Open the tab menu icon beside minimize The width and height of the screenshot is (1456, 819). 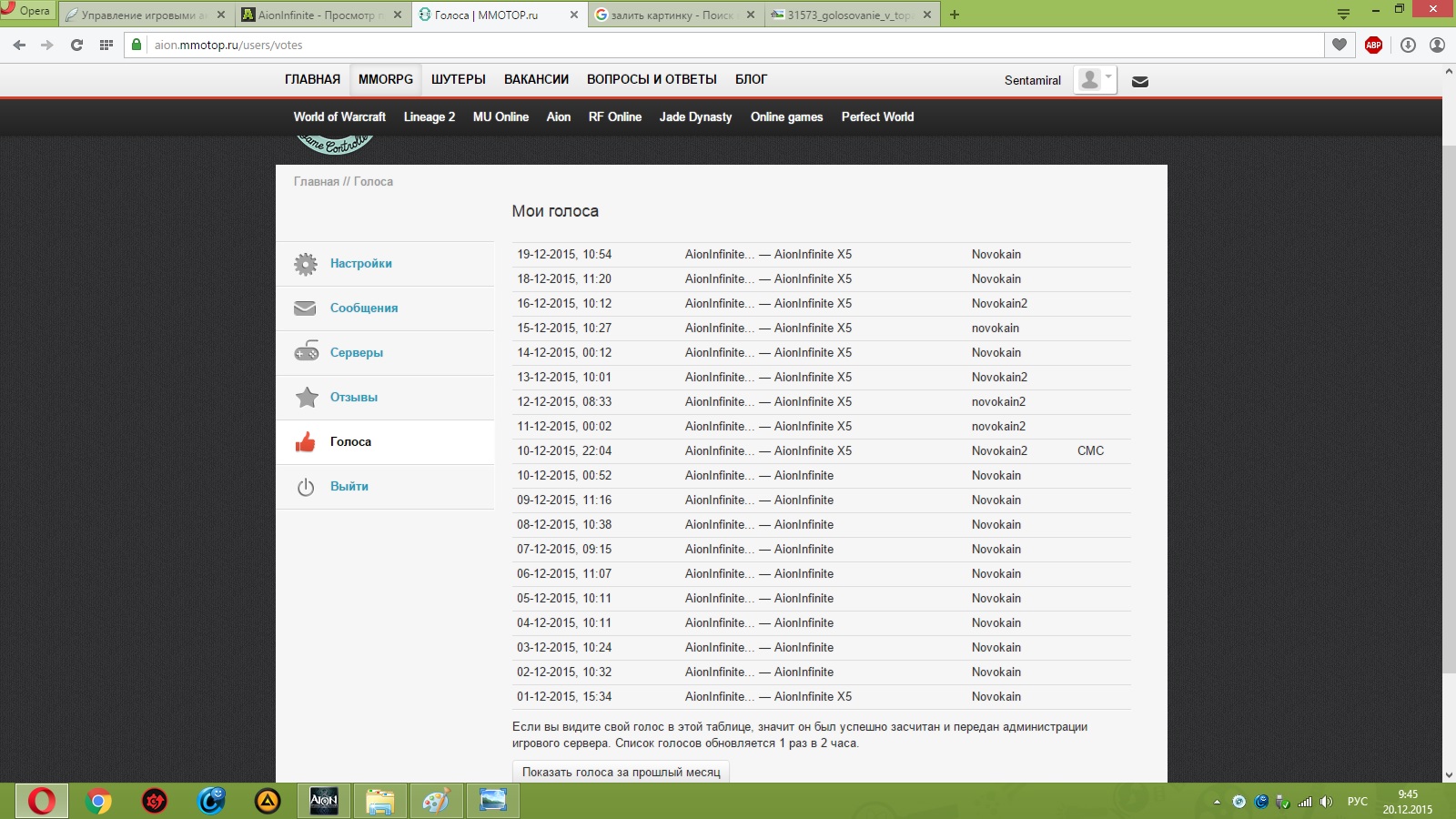(1343, 14)
